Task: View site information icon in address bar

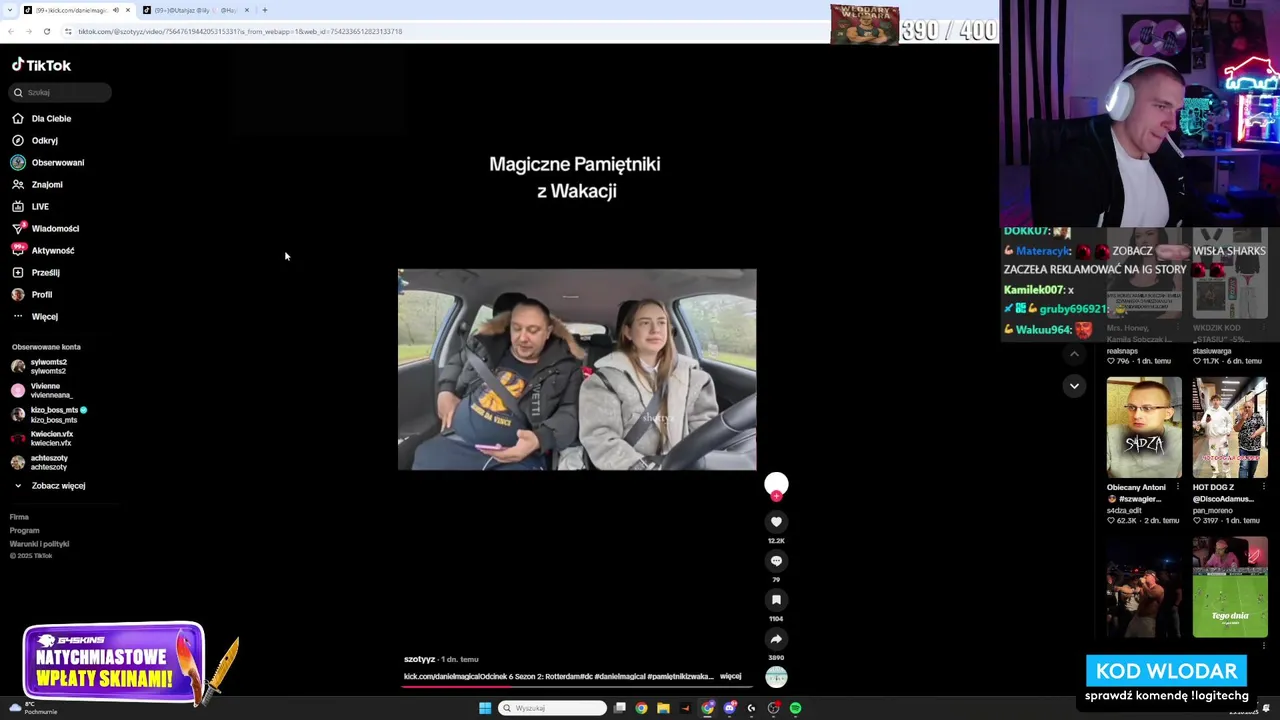Action: (x=68, y=31)
